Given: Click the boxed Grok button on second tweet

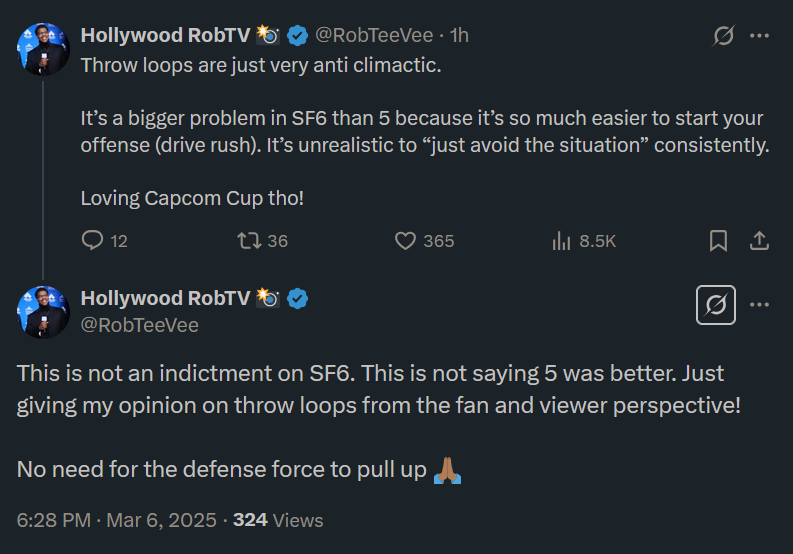Looking at the screenshot, I should point(716,306).
